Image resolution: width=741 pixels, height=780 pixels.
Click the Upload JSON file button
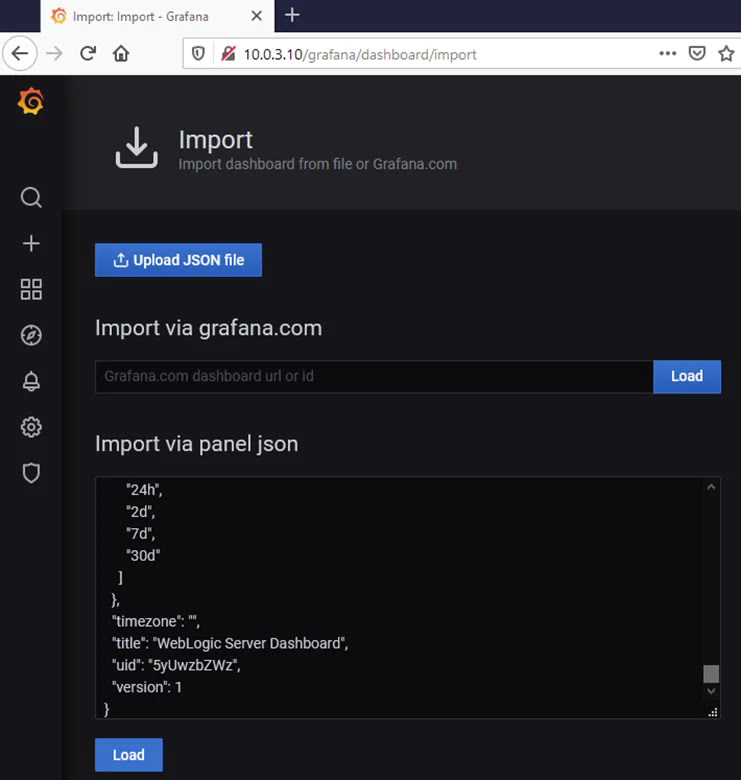tap(179, 260)
